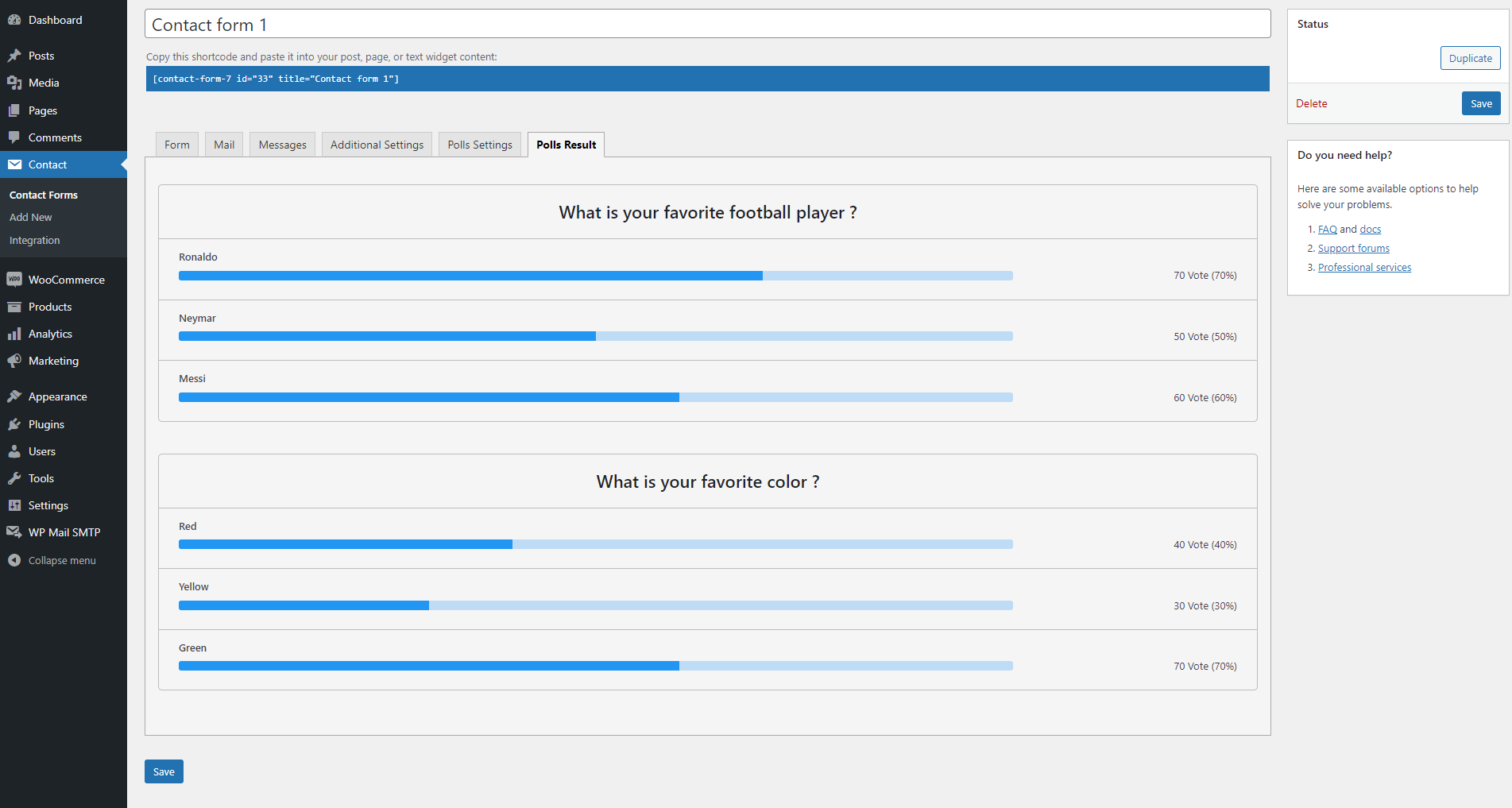Click the Analytics bar chart icon

click(14, 334)
